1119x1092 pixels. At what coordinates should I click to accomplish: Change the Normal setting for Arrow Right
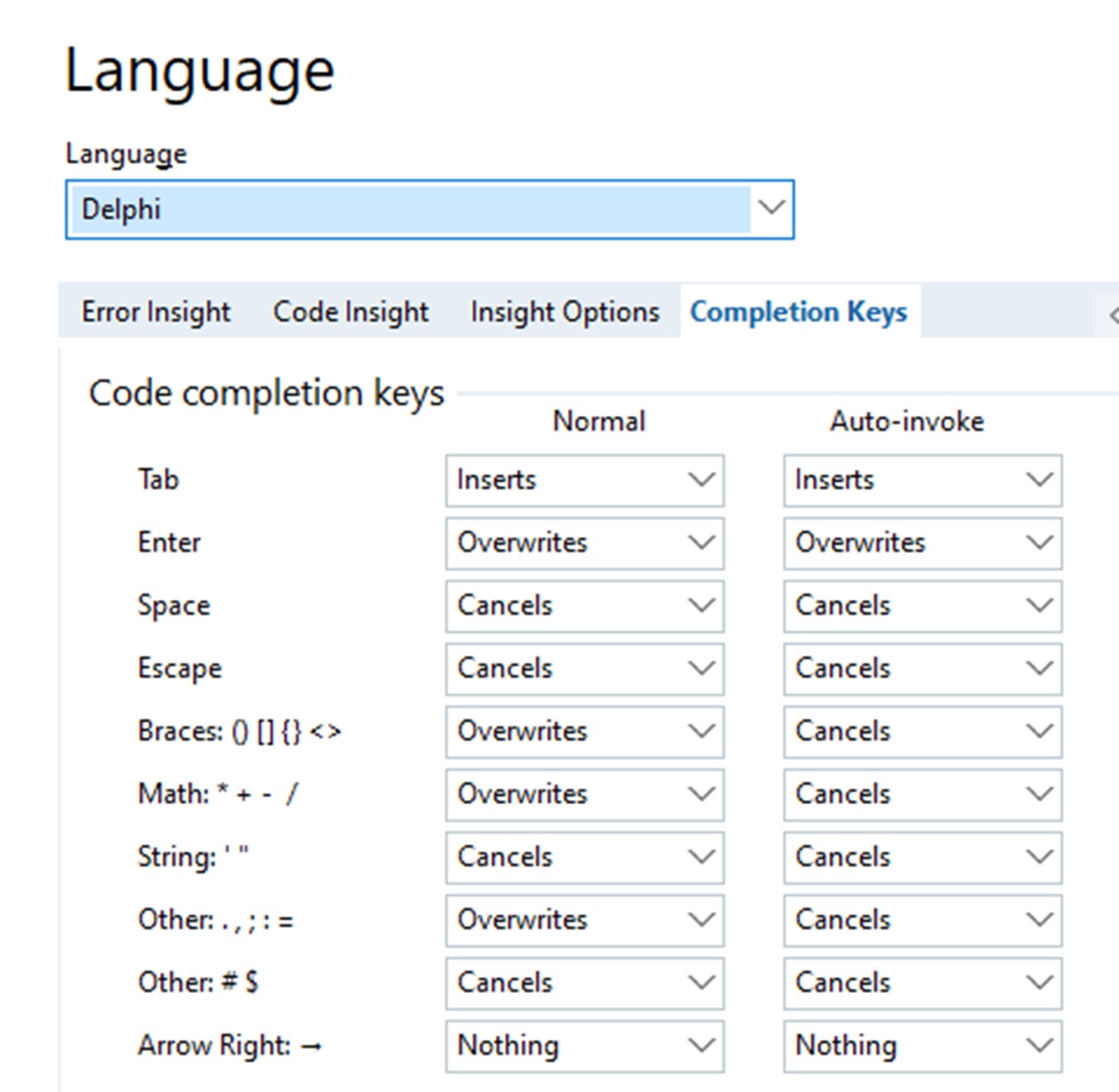(x=584, y=1045)
